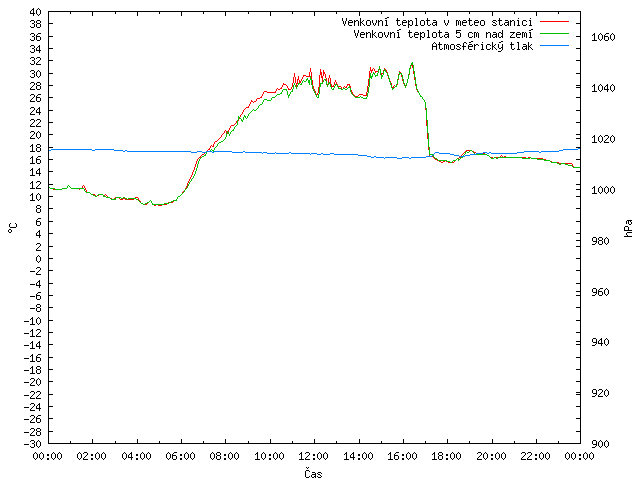Viewport: 640px width, 480px height.
Task: Click the right axis value 1060
Action: 603,37
